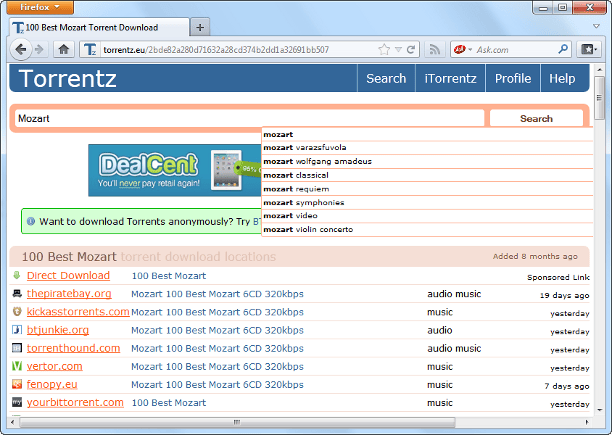Click the info icon in anonymous notice
Viewport: 612px width, 435px height.
click(31, 221)
